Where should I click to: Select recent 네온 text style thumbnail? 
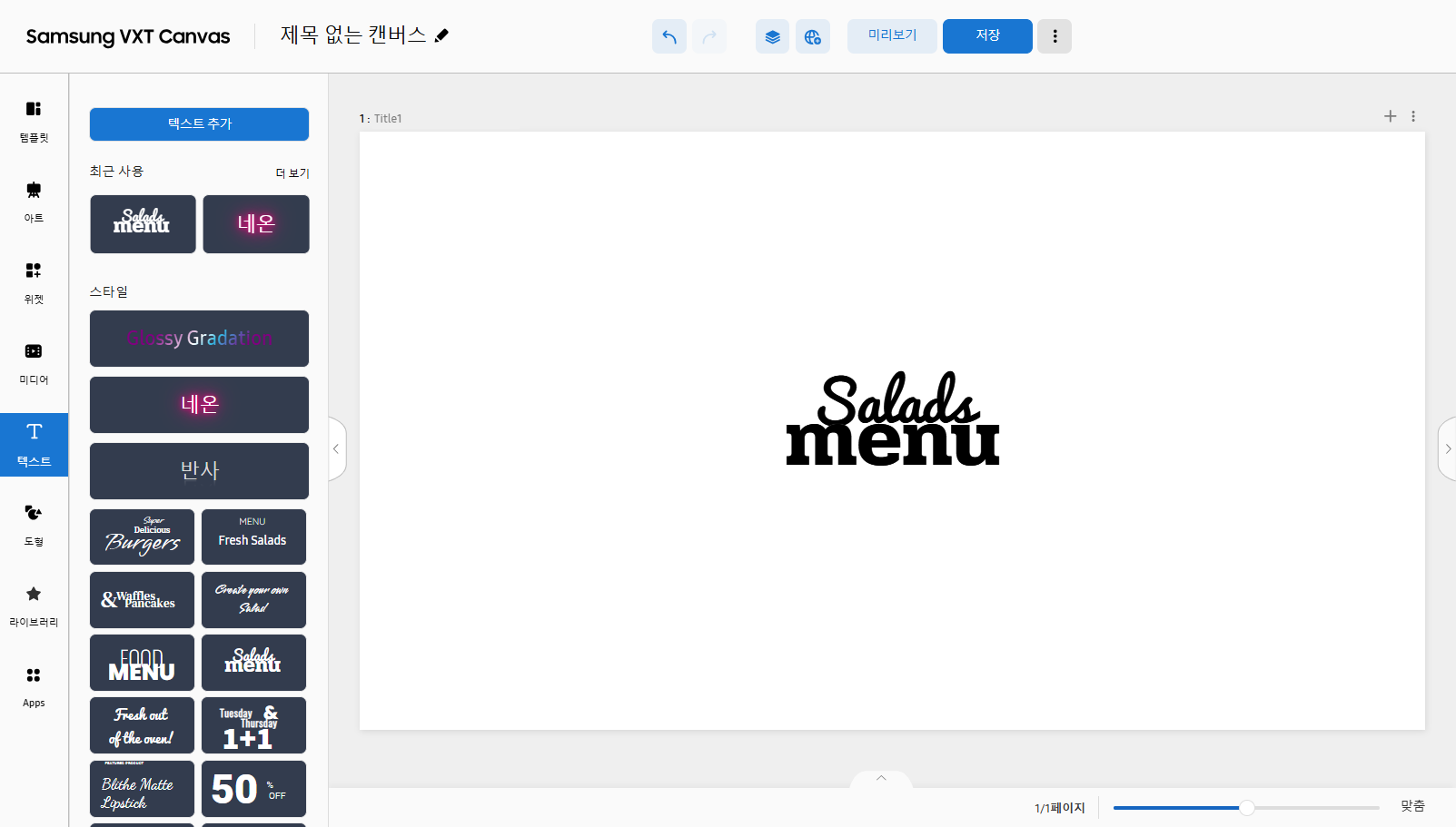tap(256, 224)
